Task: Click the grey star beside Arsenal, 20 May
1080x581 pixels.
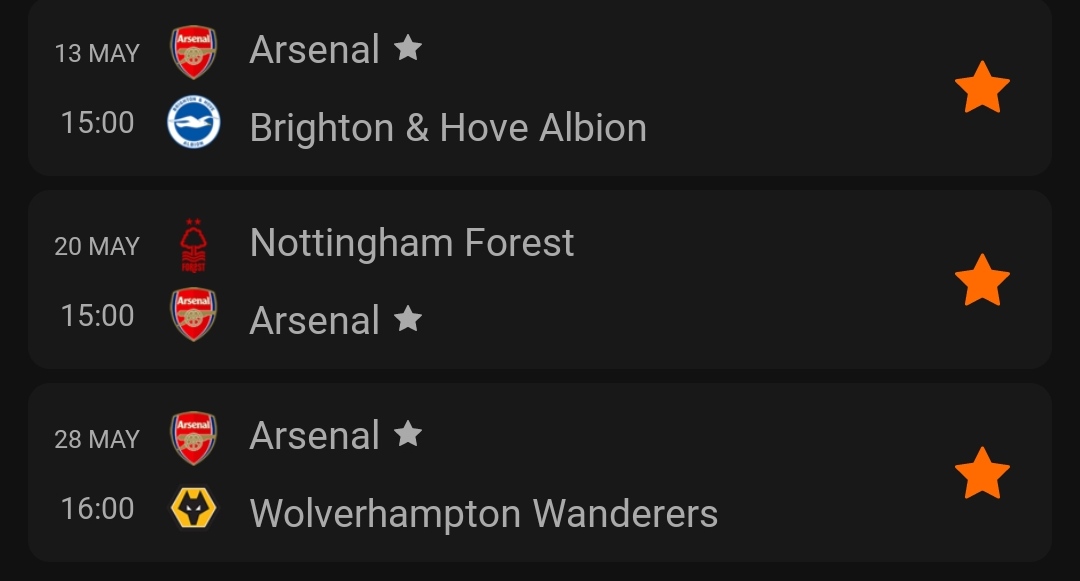Action: (x=408, y=319)
